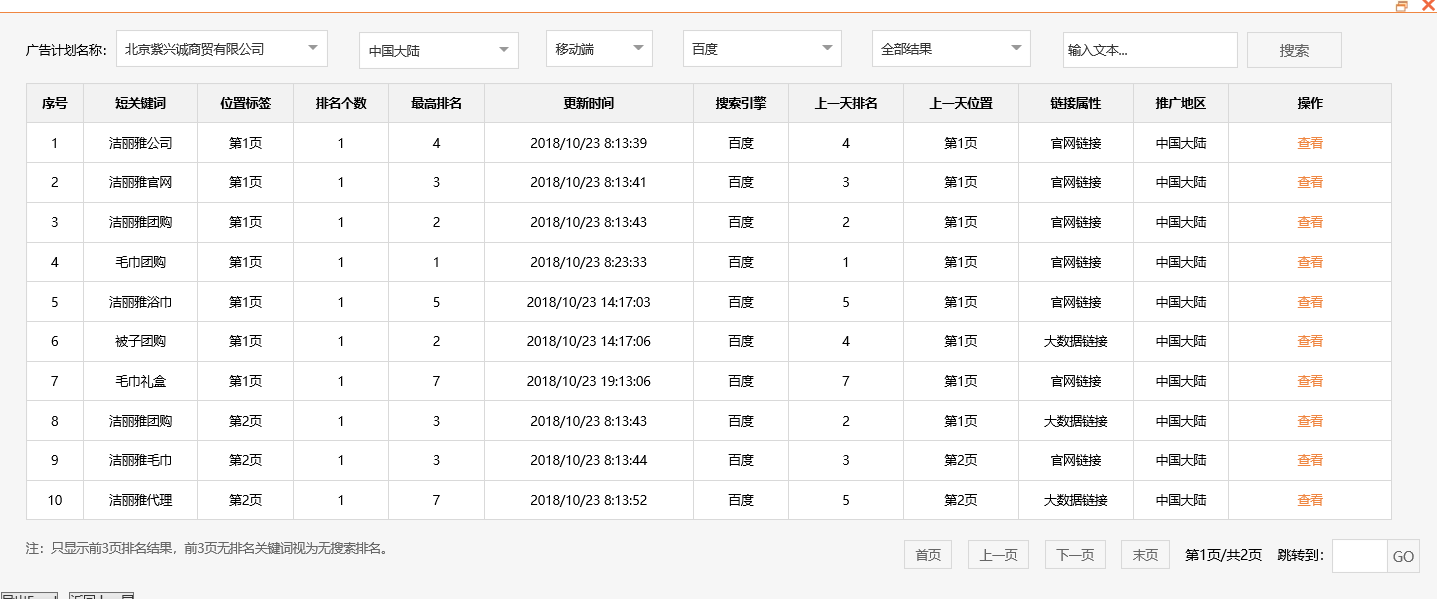Click the 首页 first page button
The image size is (1437, 599).
pos(926,553)
